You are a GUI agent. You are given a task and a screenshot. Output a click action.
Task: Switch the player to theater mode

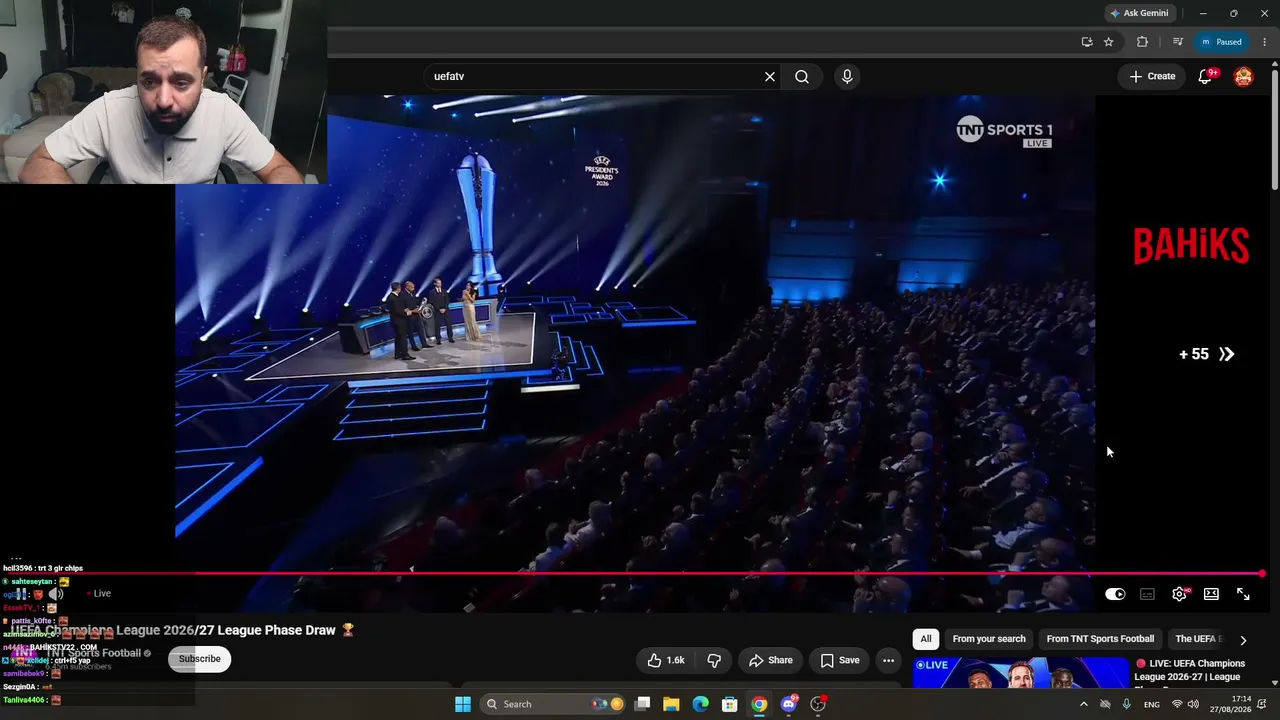[1211, 594]
